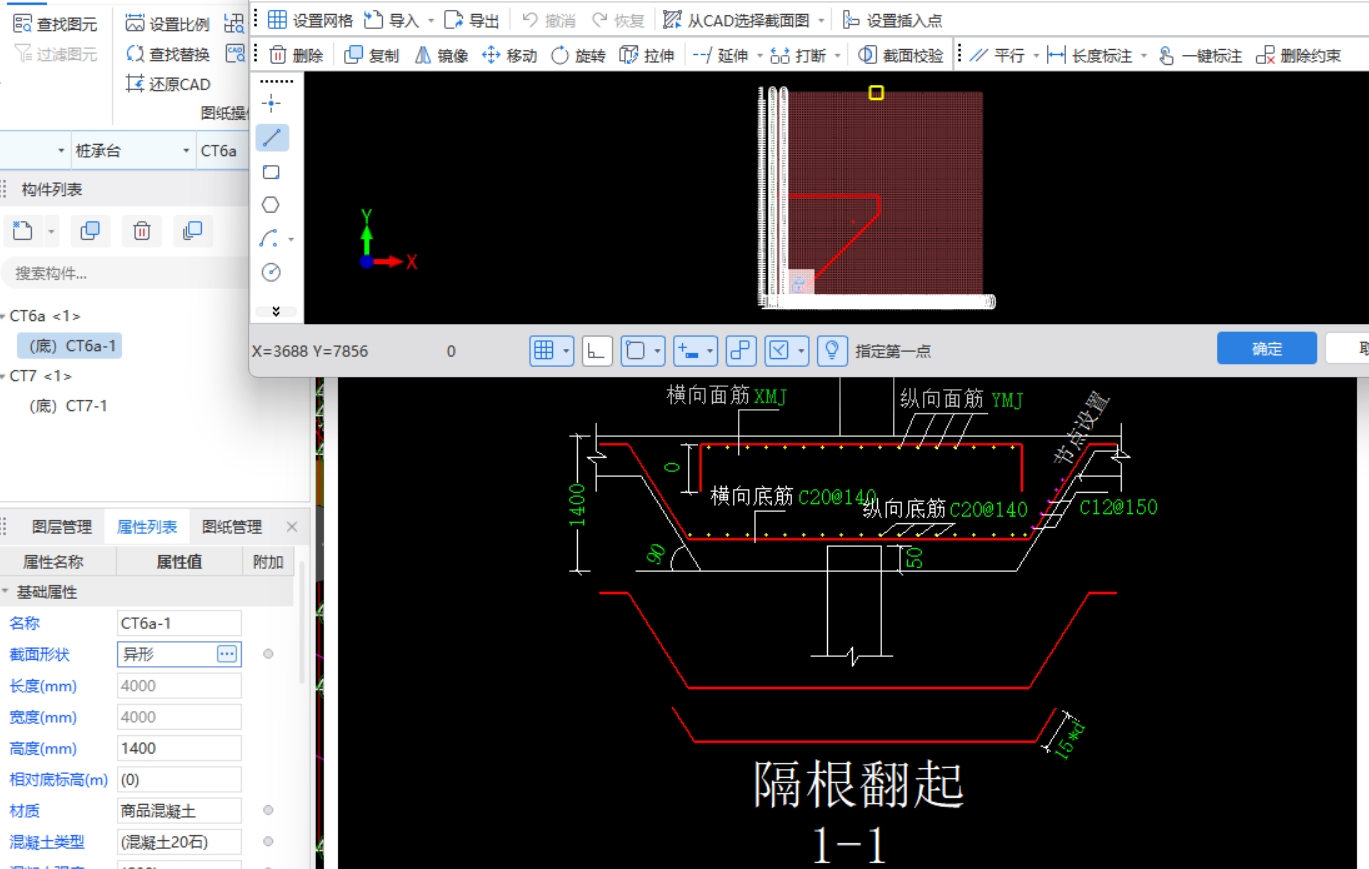Click the 恢复 redo button
Viewport: 1369px width, 869px height.
(617, 20)
